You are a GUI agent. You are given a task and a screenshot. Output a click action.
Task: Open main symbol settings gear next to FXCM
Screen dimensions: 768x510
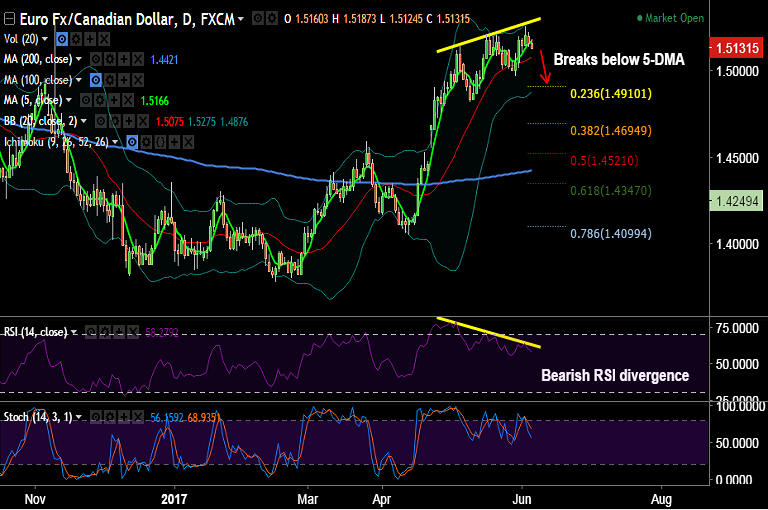[x=272, y=19]
